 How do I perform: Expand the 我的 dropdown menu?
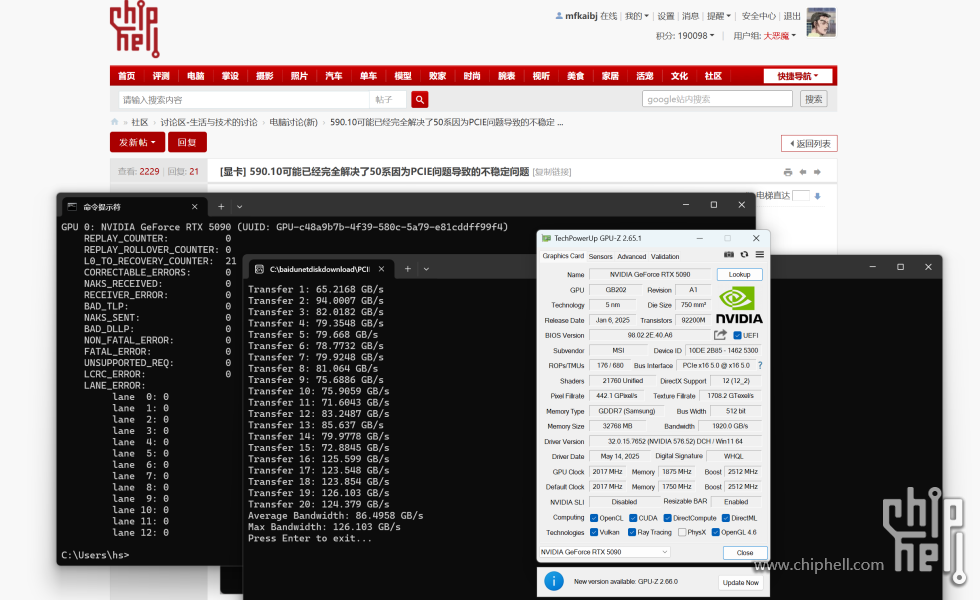637,16
